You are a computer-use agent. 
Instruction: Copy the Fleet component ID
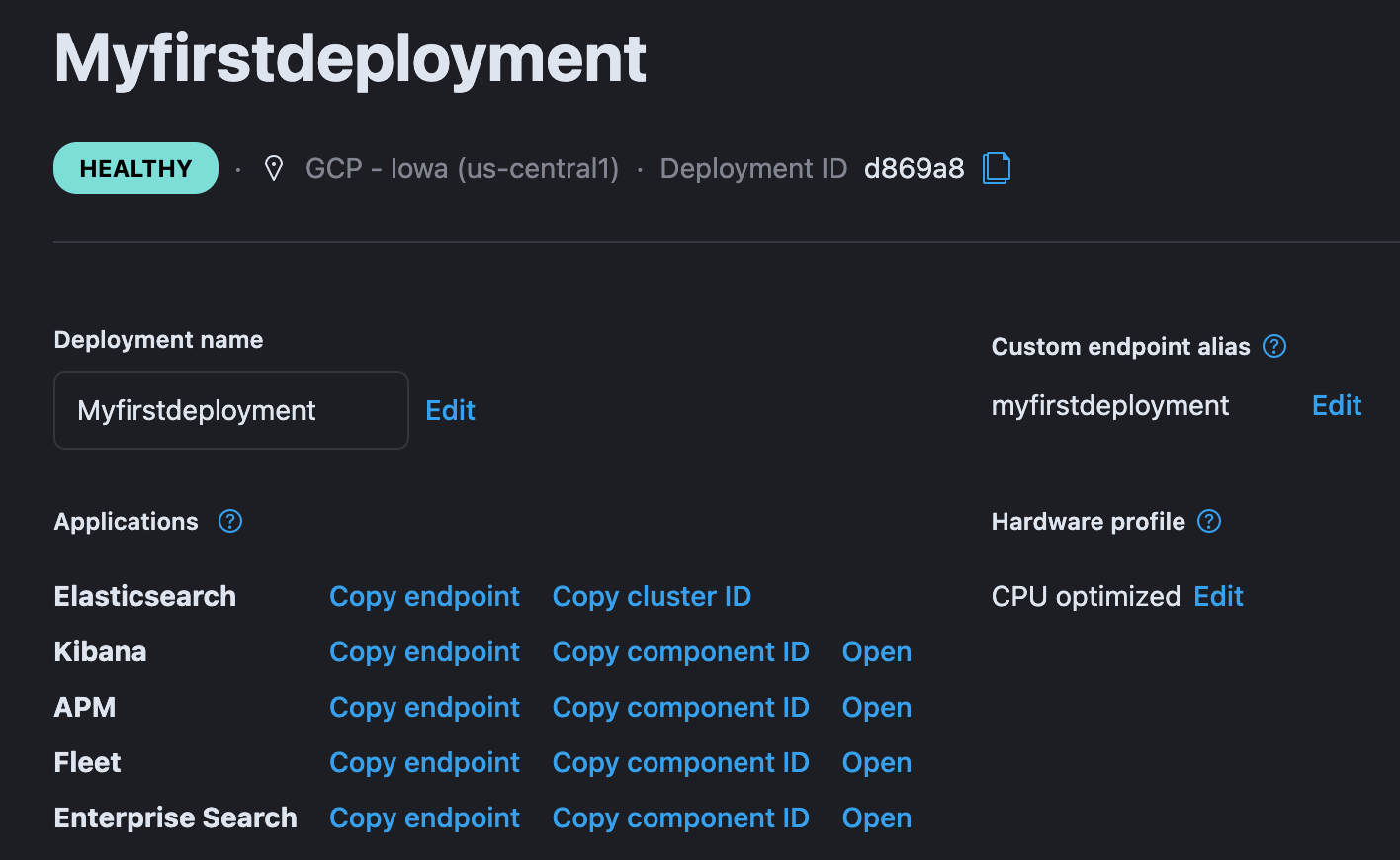680,762
